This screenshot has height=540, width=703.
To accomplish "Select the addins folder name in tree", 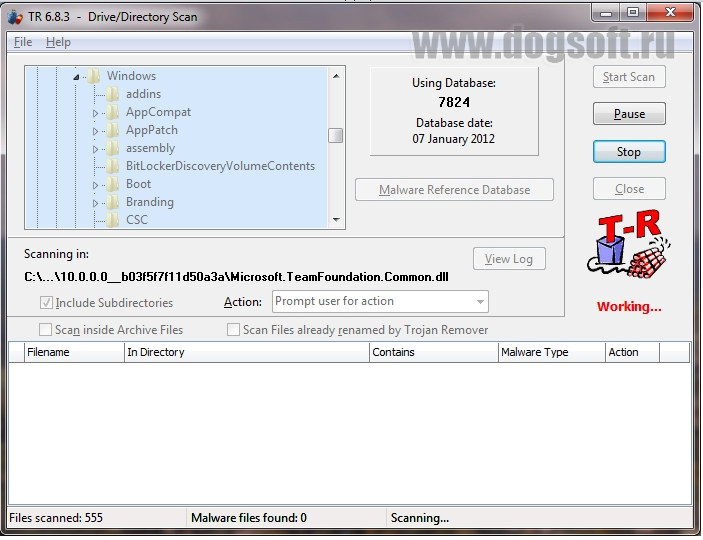I will (143, 94).
